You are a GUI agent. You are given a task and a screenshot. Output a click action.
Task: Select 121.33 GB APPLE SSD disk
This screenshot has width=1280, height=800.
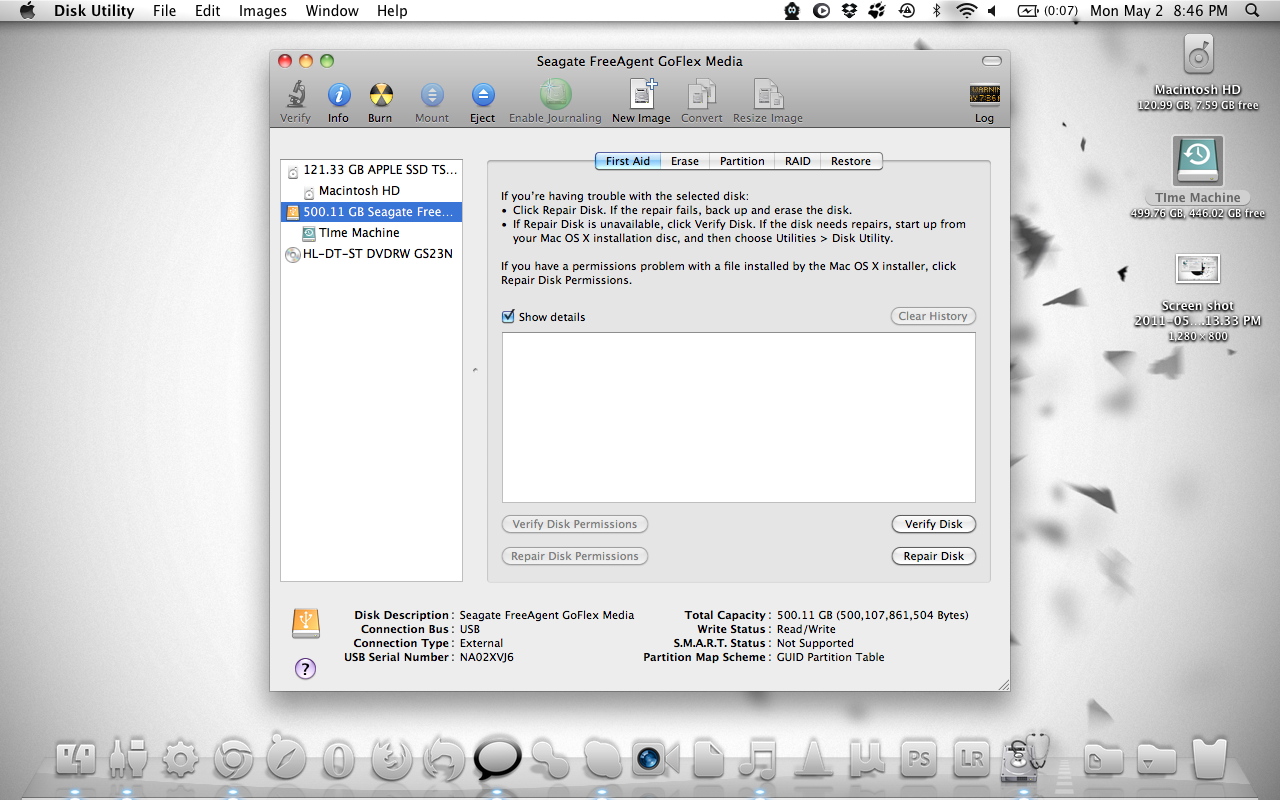click(372, 170)
